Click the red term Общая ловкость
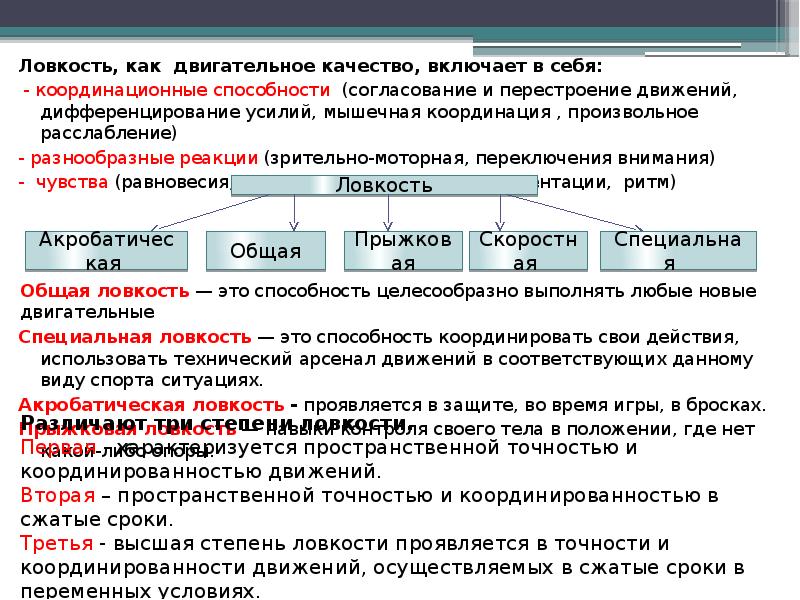 click(104, 291)
